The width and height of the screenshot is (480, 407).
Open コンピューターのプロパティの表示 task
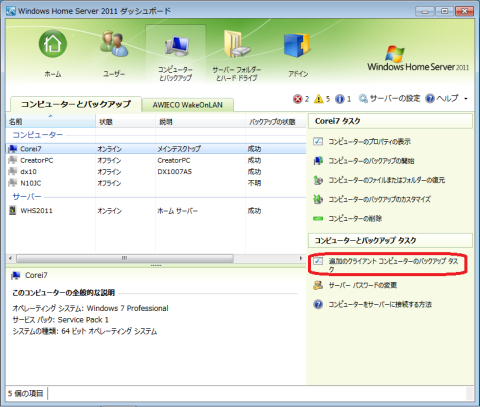(369, 142)
